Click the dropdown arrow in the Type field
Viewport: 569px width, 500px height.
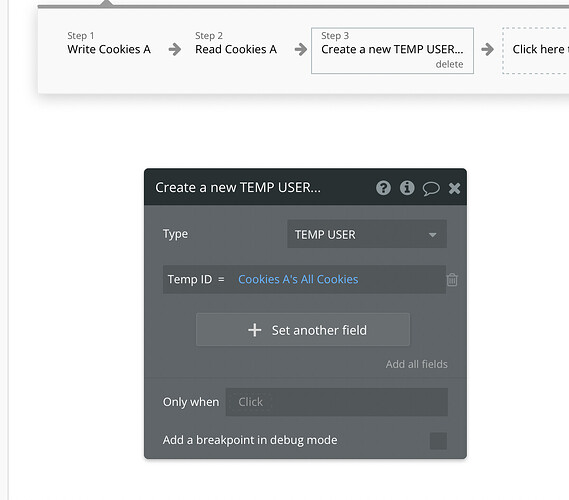pyautogui.click(x=433, y=235)
